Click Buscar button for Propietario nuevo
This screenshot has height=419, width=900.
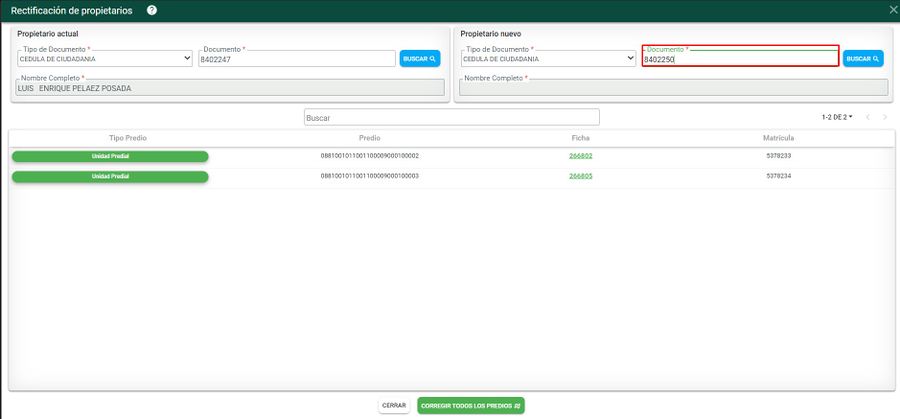pos(863,59)
